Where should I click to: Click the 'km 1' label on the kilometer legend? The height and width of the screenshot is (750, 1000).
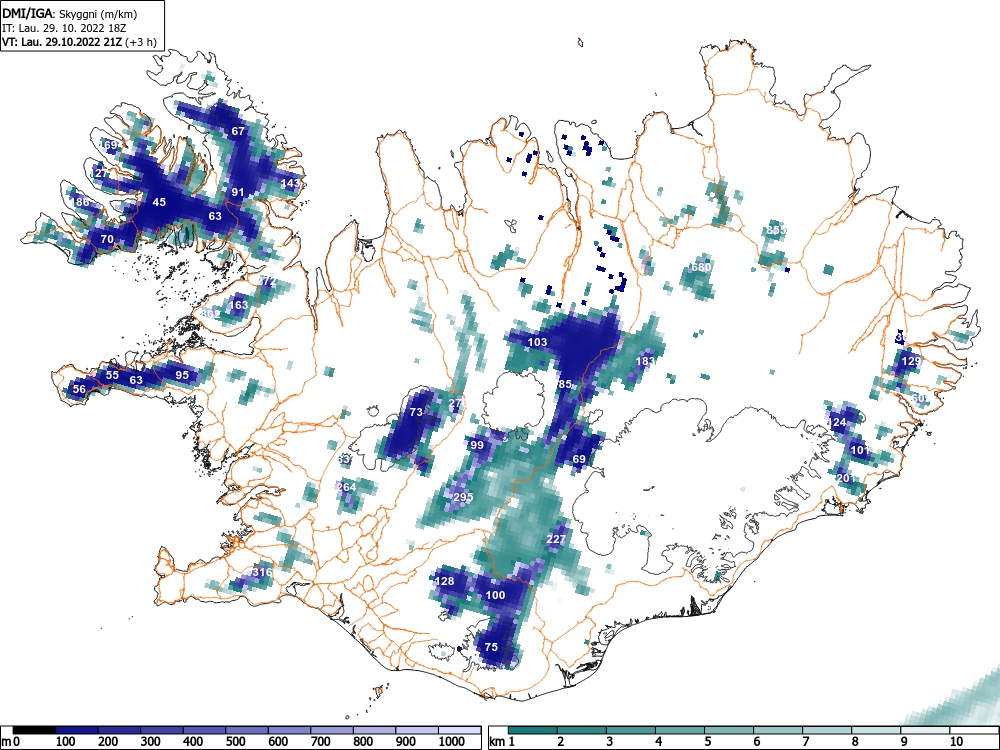point(503,741)
